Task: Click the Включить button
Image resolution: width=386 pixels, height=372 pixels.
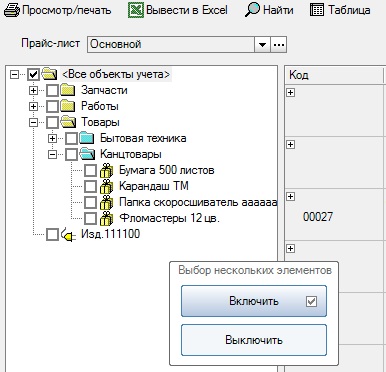Action: (x=254, y=301)
